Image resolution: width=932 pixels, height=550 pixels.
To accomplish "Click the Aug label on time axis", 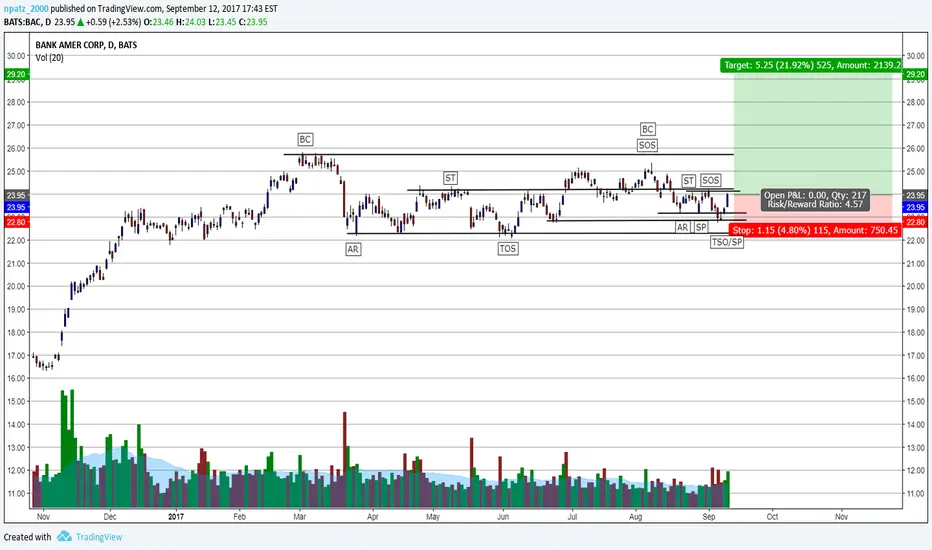I will tap(635, 517).
